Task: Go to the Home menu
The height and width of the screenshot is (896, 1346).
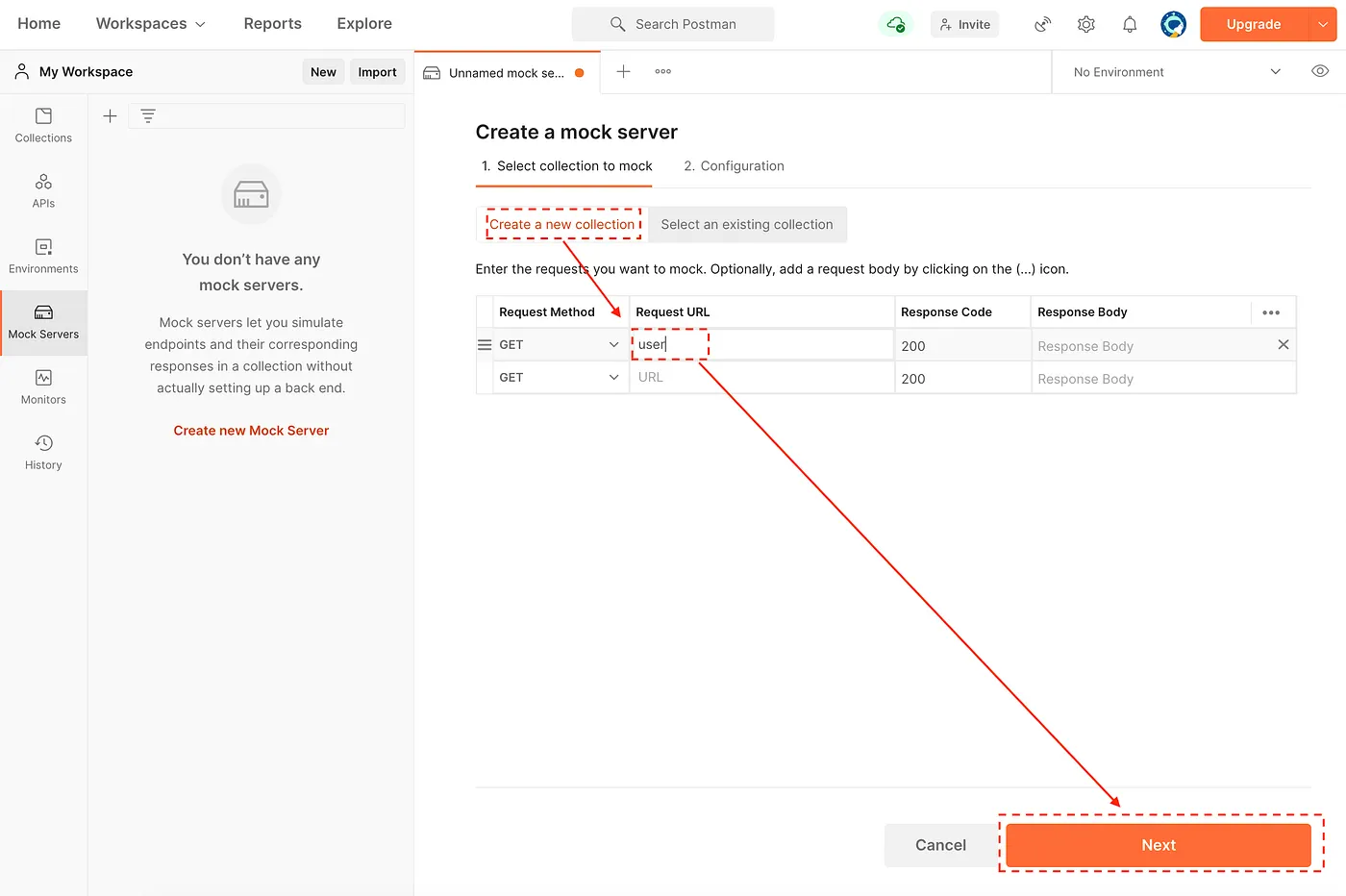Action: (38, 24)
